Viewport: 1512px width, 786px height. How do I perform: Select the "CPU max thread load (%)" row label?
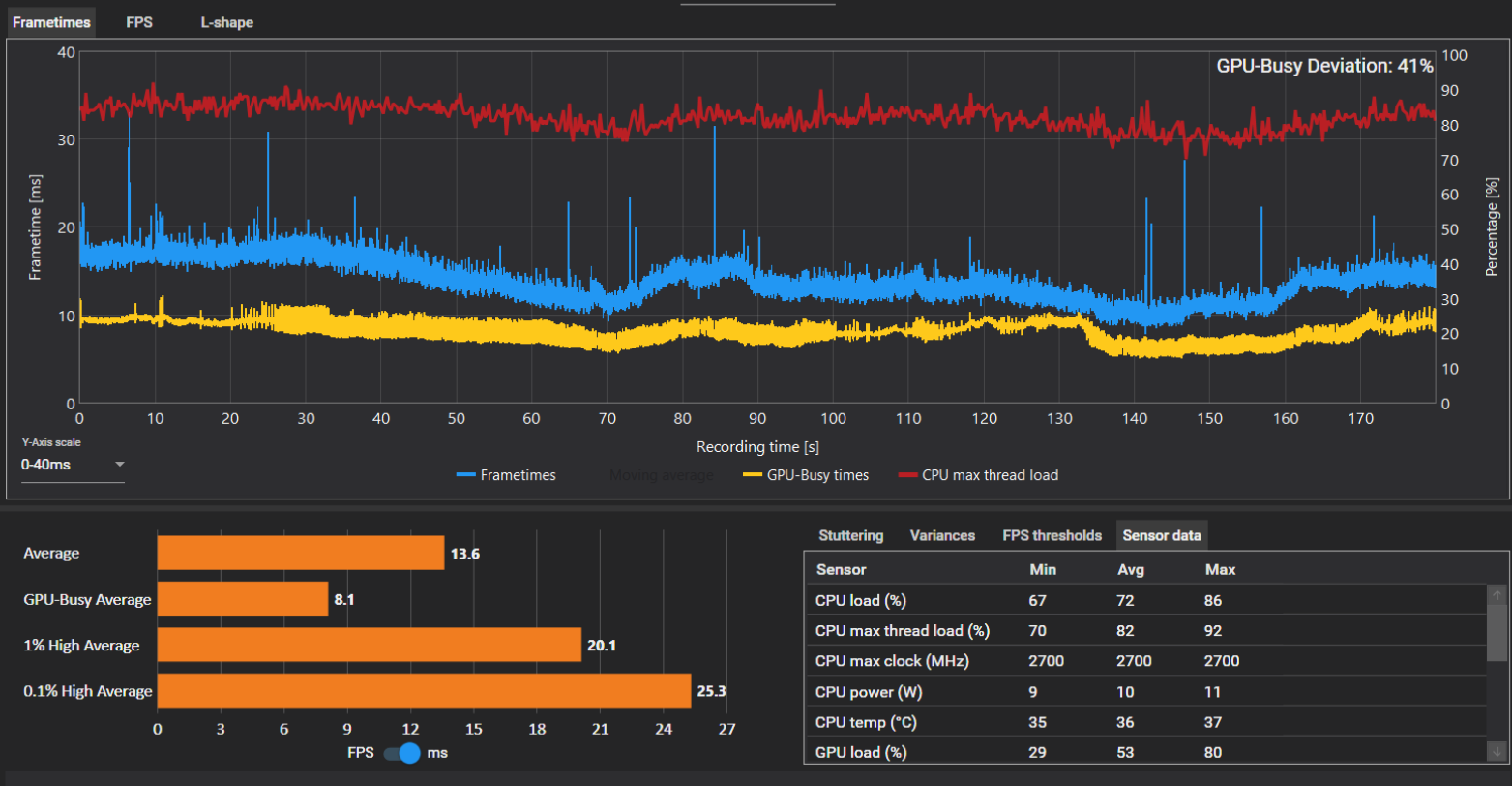click(x=903, y=631)
